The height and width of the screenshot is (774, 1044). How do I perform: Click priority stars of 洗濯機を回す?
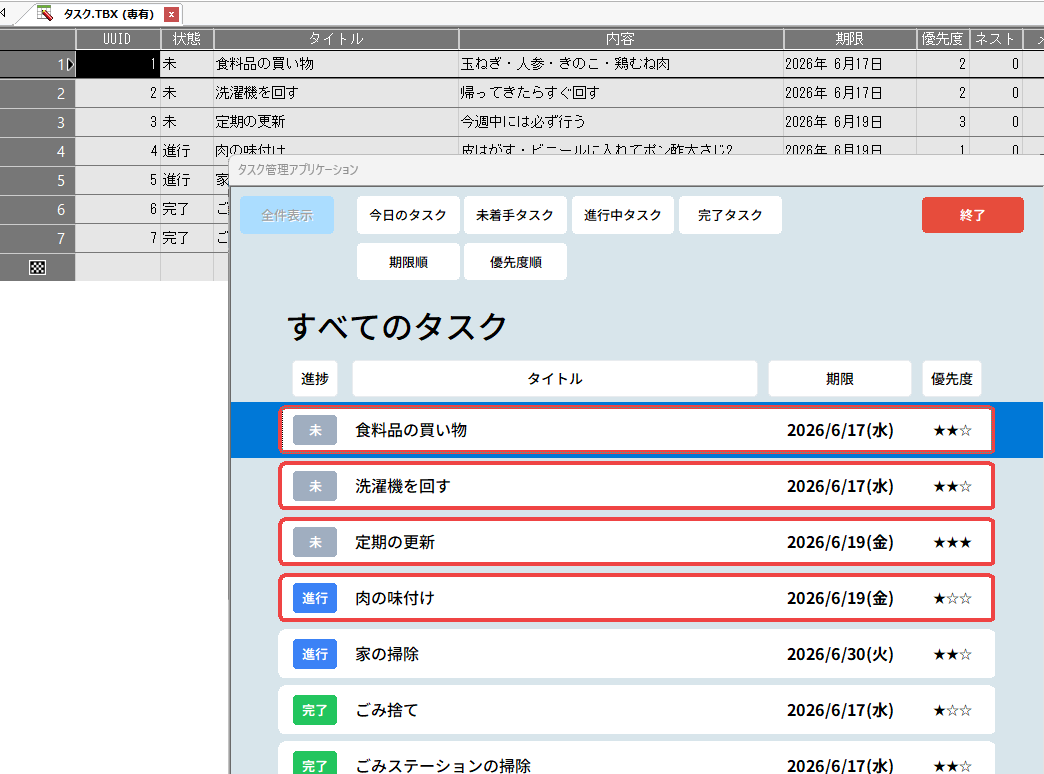(952, 486)
